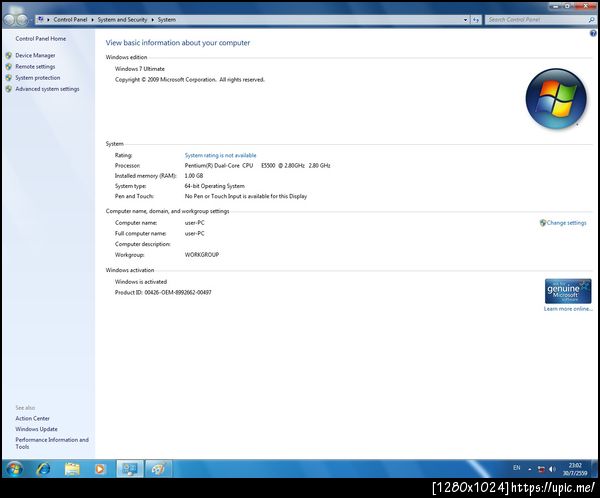Click the Search Control Panel field
The image size is (600, 498).
(537, 20)
